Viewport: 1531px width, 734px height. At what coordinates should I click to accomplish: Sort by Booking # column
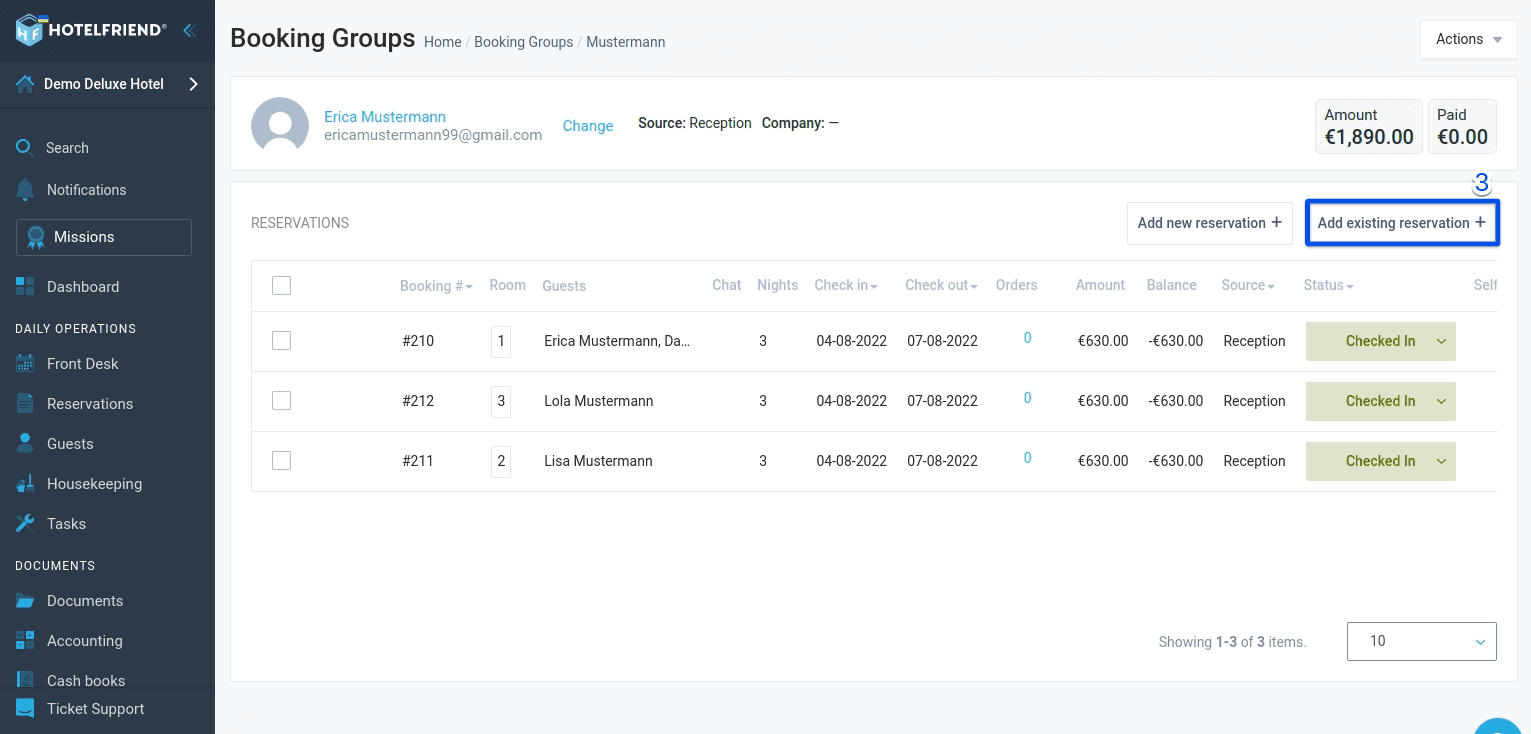(436, 286)
